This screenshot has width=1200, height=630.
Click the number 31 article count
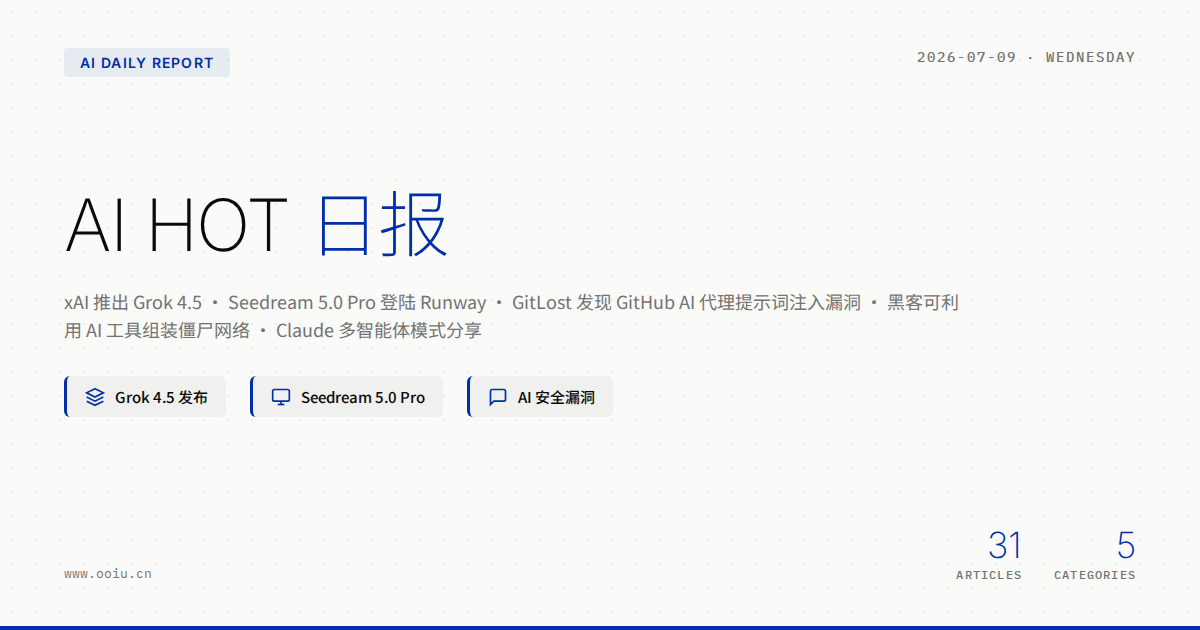(x=1005, y=546)
